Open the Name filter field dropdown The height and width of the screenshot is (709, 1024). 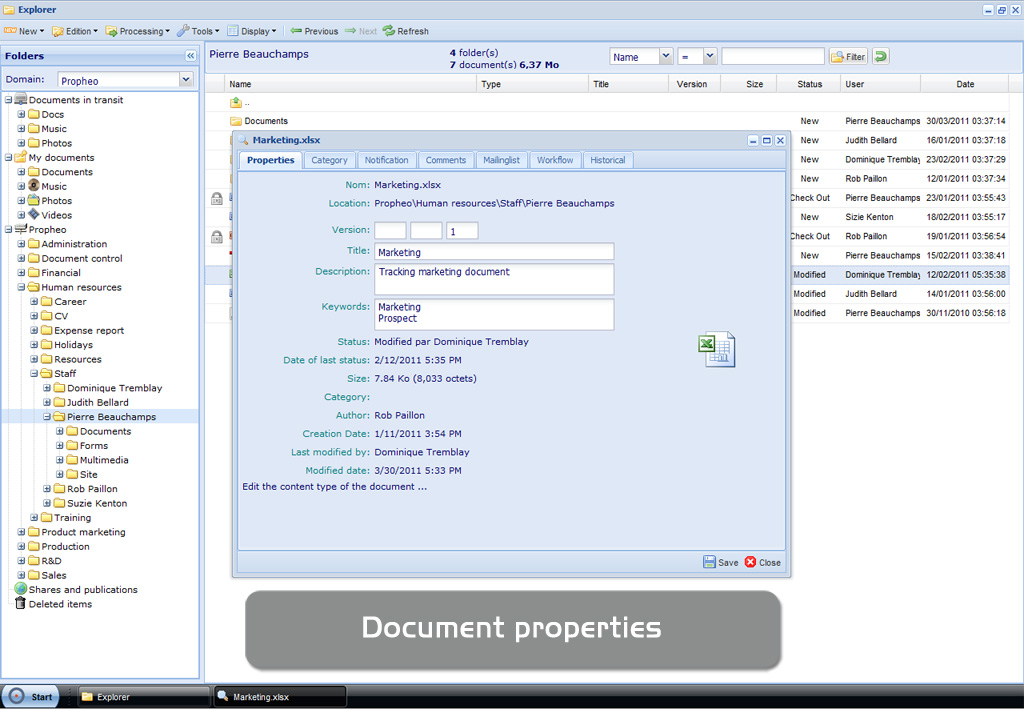[666, 57]
